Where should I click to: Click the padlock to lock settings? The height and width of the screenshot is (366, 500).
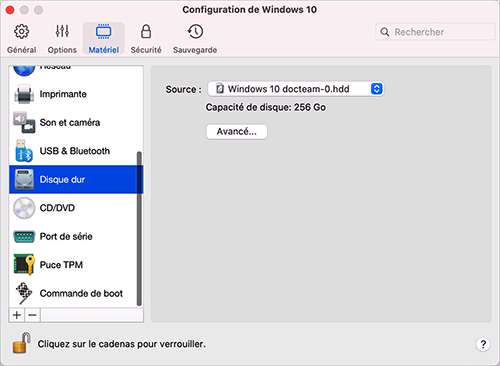[21, 343]
